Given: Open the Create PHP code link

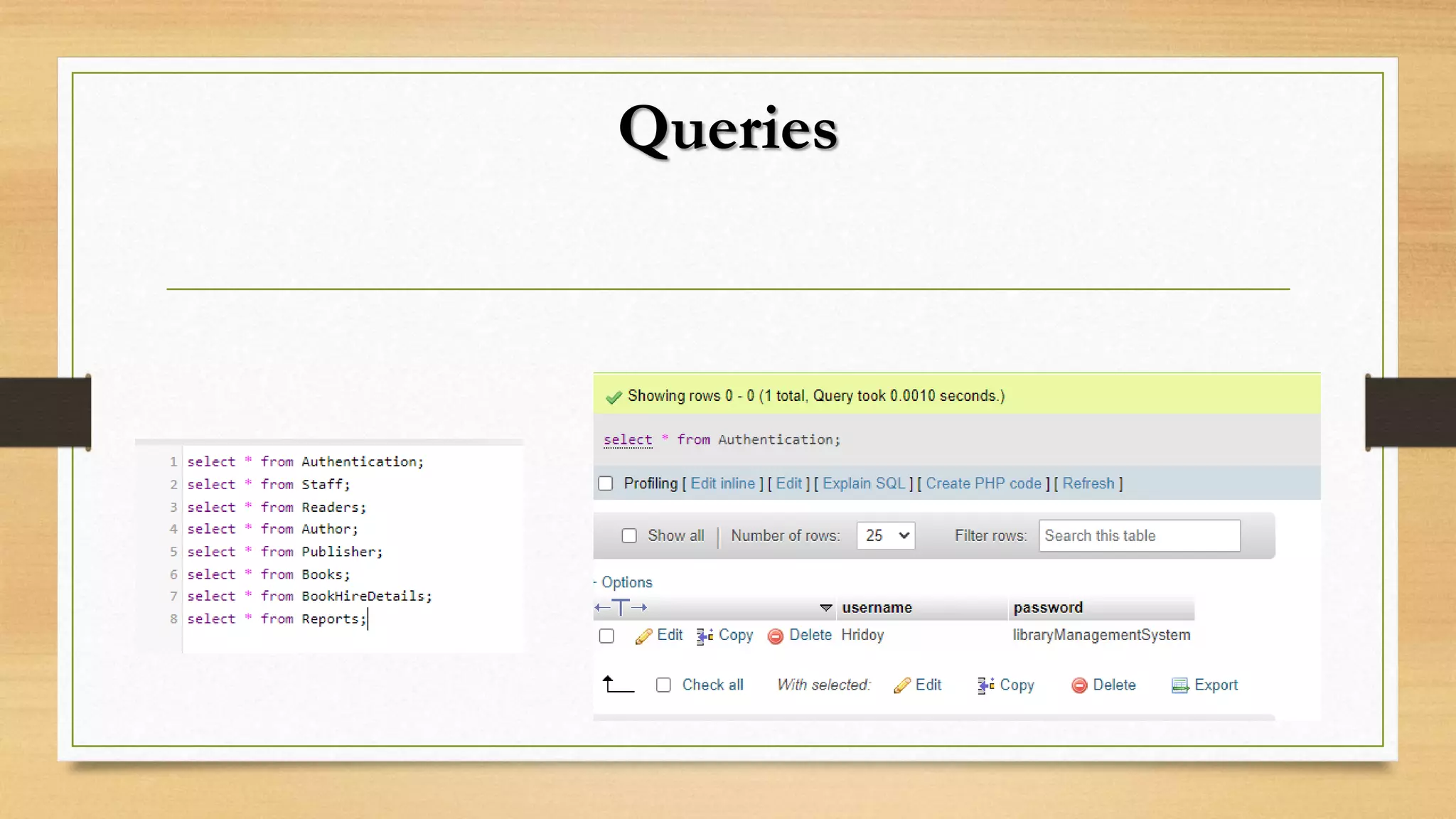Looking at the screenshot, I should click(984, 483).
